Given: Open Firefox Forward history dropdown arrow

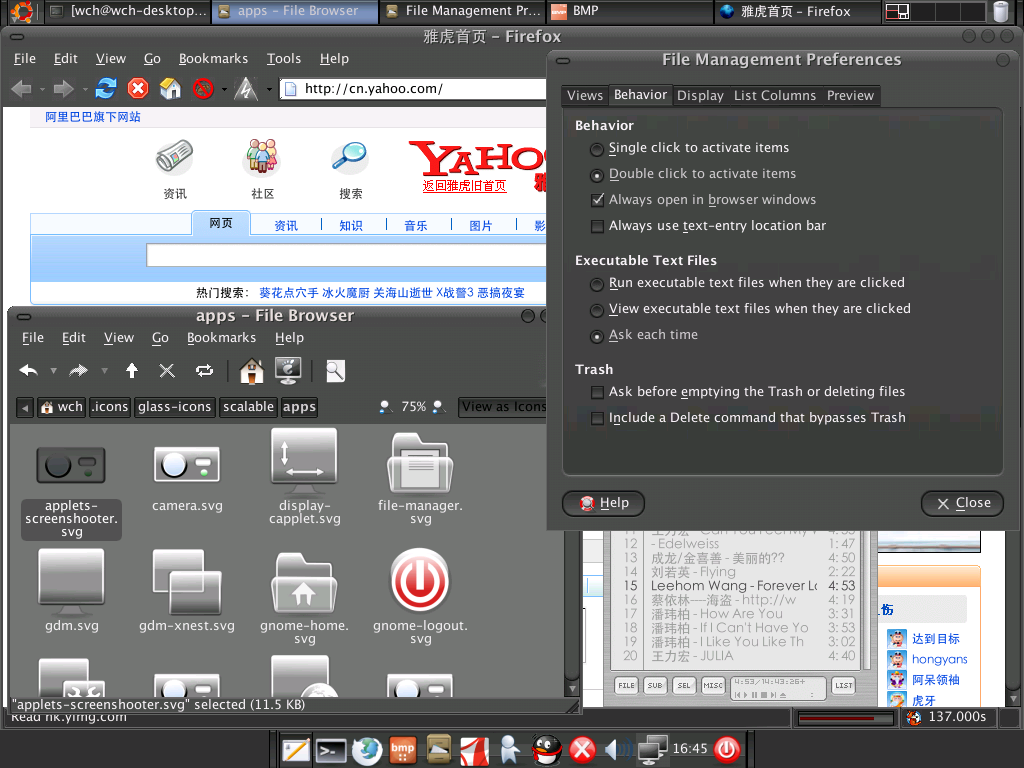Looking at the screenshot, I should (x=85, y=89).
